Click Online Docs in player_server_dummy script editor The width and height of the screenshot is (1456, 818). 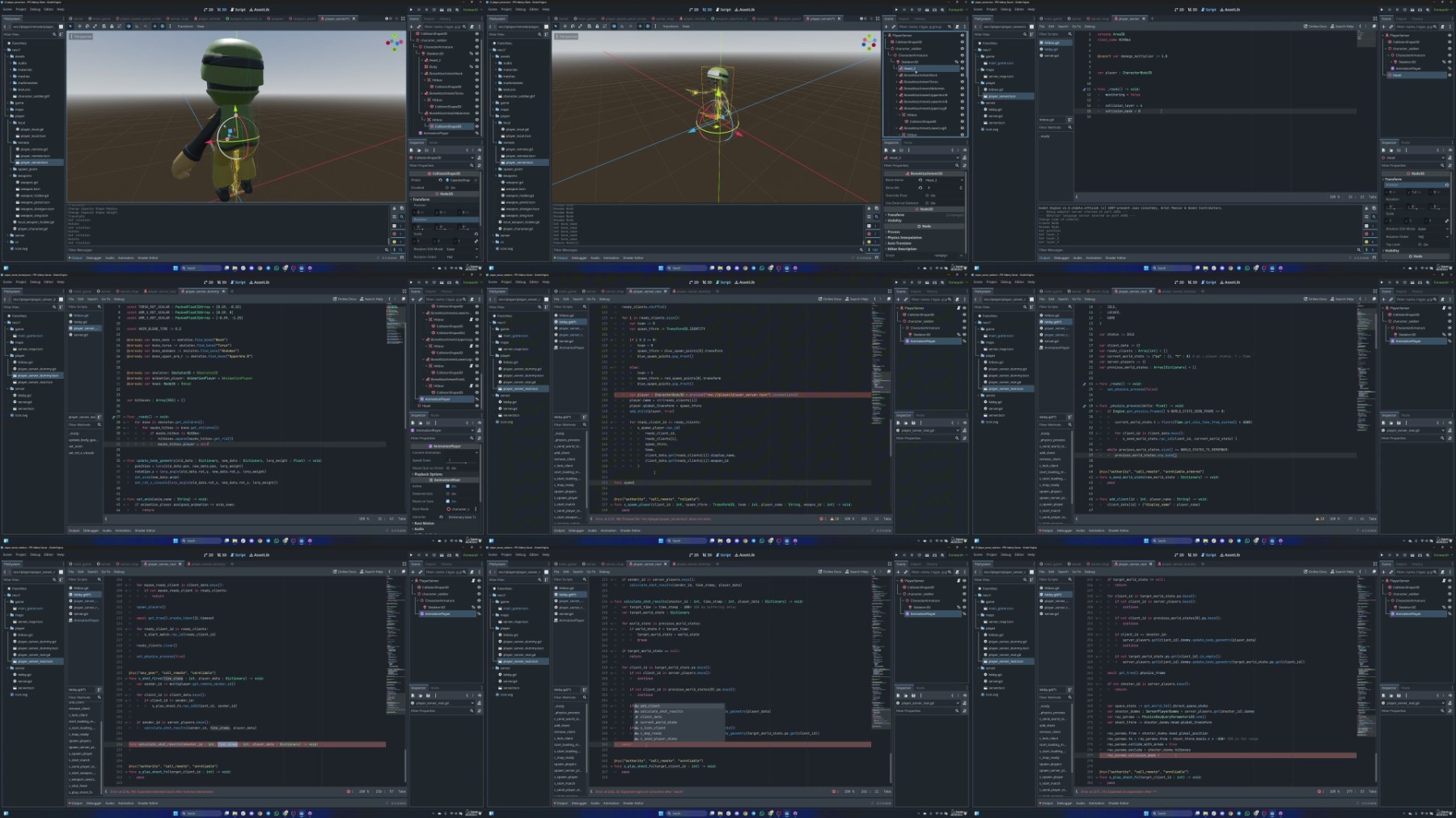coord(345,299)
